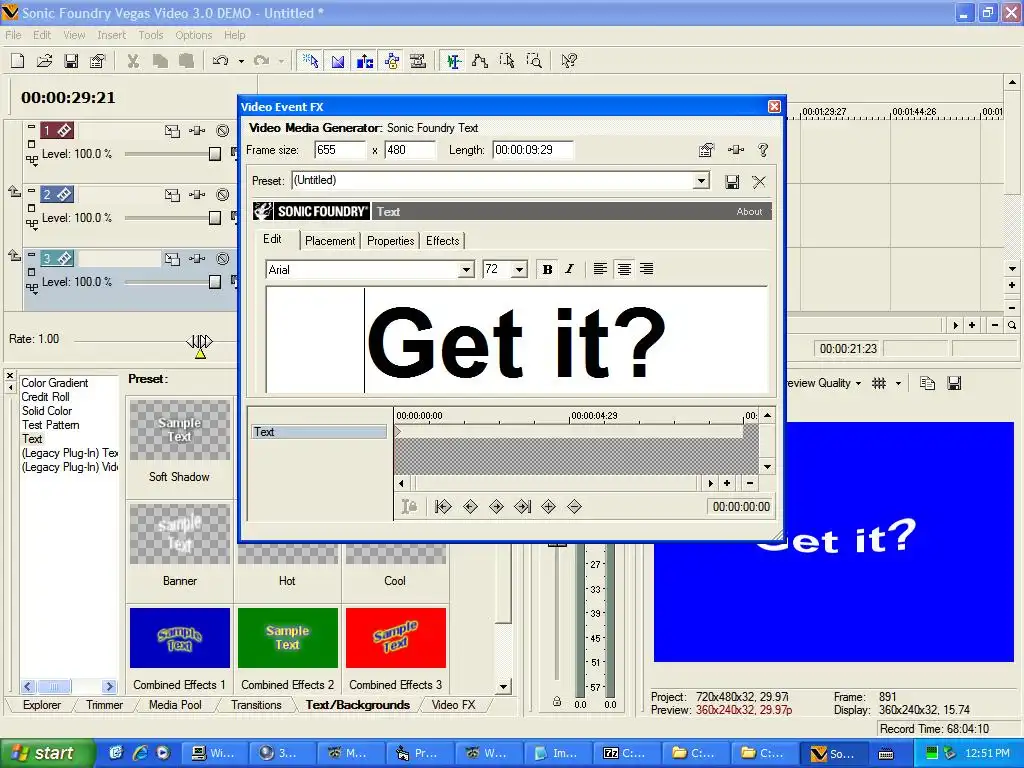Open Media Properties in Video Event FX

(706, 150)
